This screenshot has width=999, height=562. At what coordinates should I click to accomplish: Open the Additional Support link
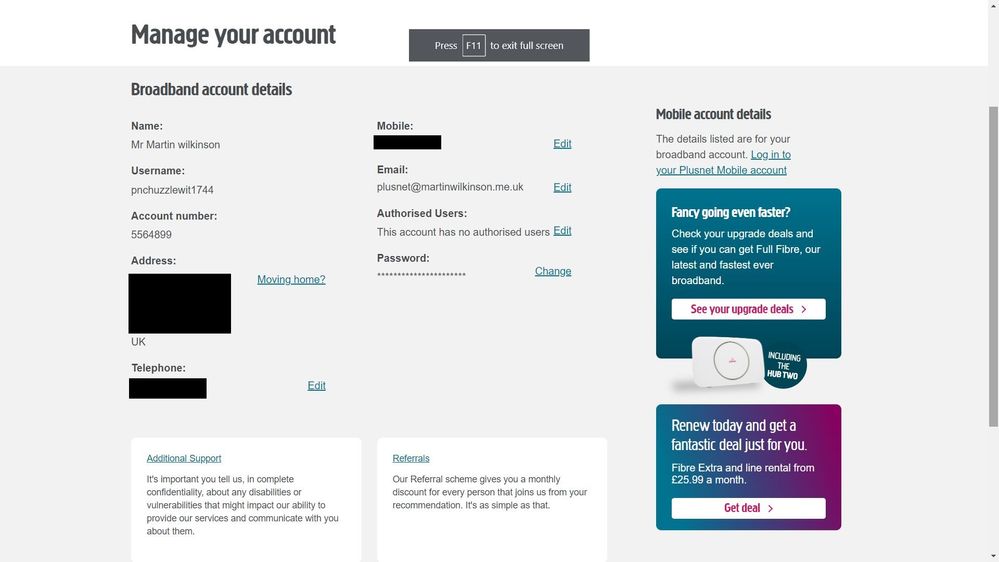[184, 458]
